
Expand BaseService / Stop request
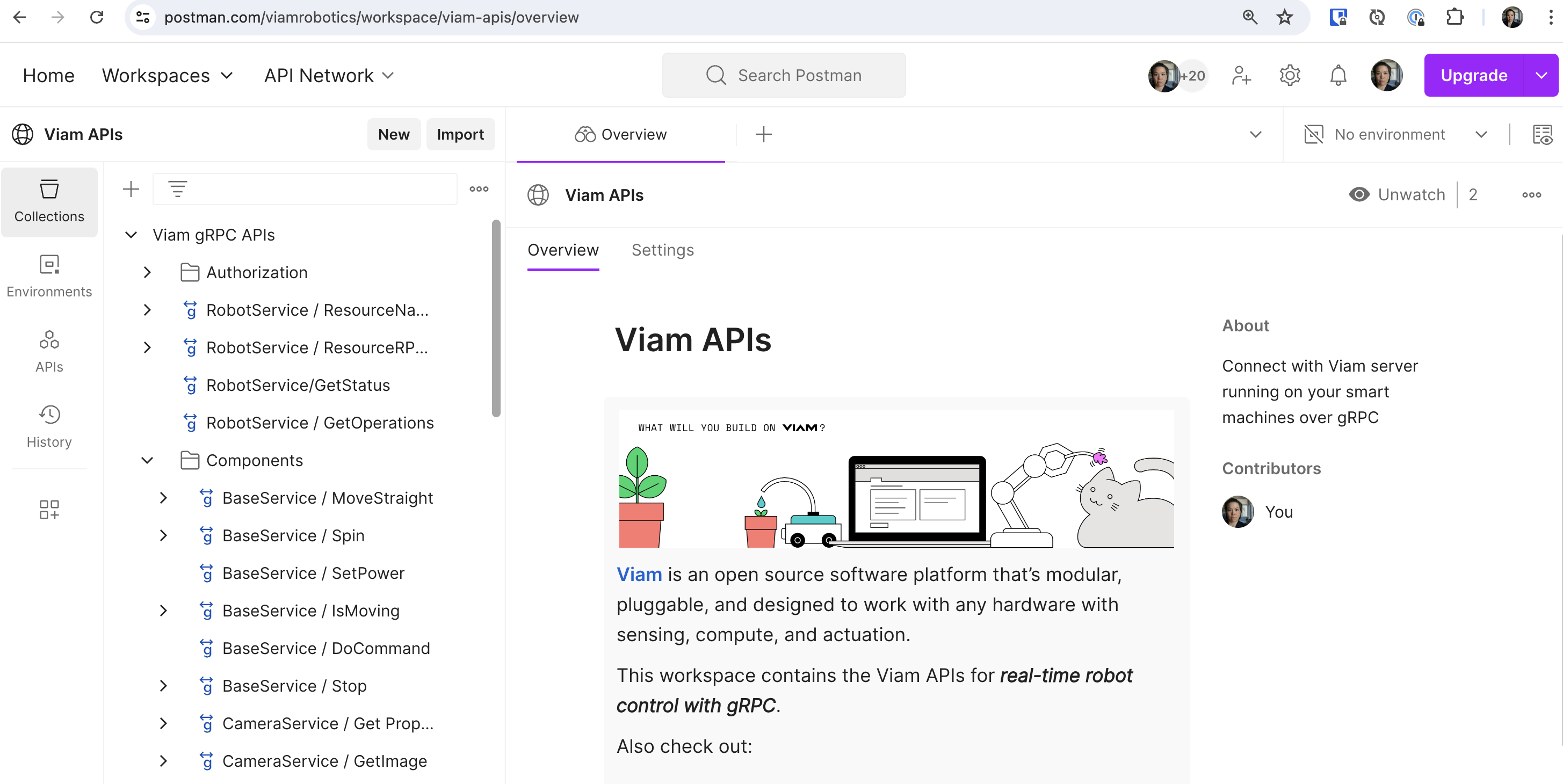click(x=163, y=686)
